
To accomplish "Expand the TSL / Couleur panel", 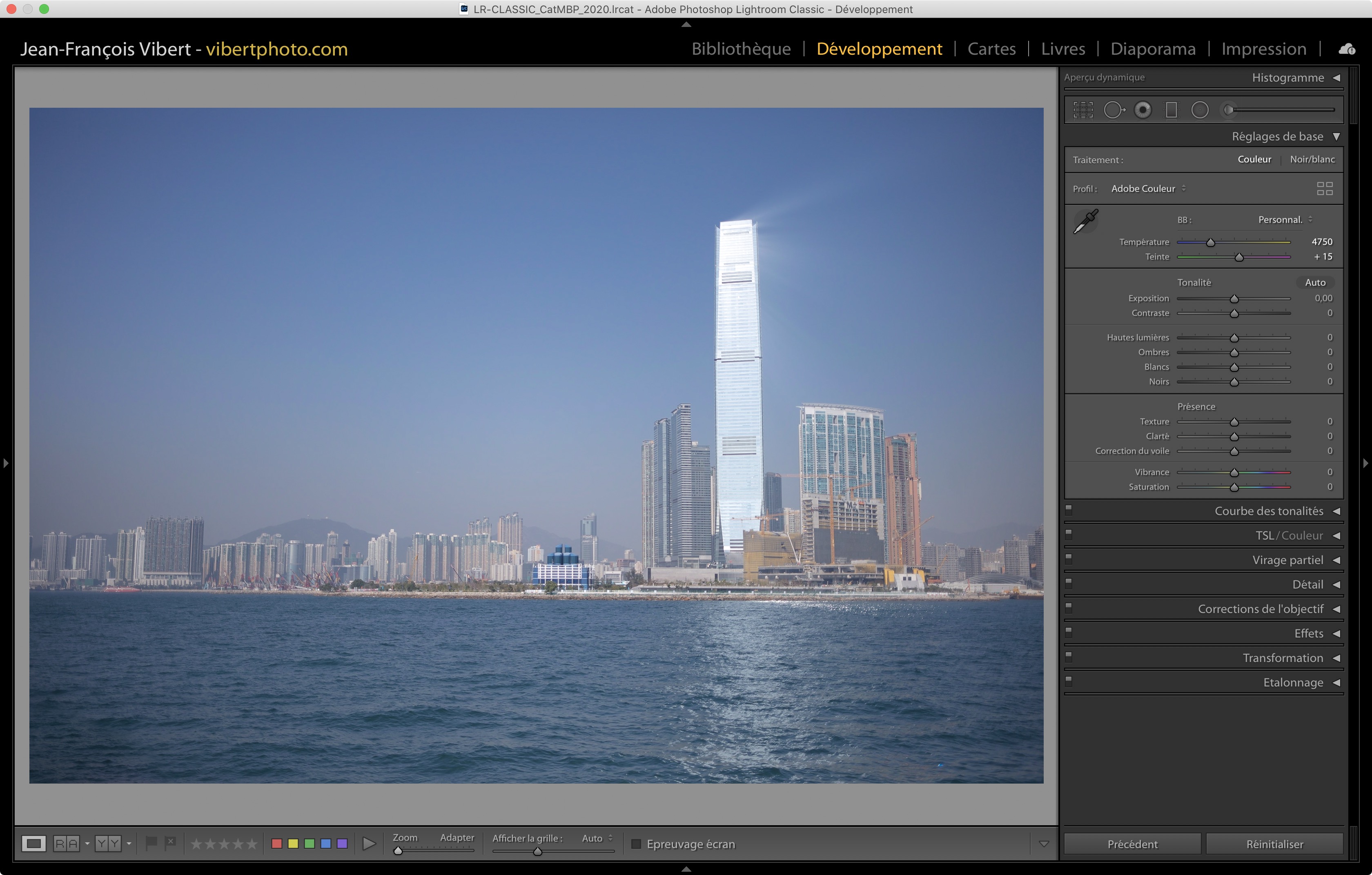I will pyautogui.click(x=1289, y=536).
